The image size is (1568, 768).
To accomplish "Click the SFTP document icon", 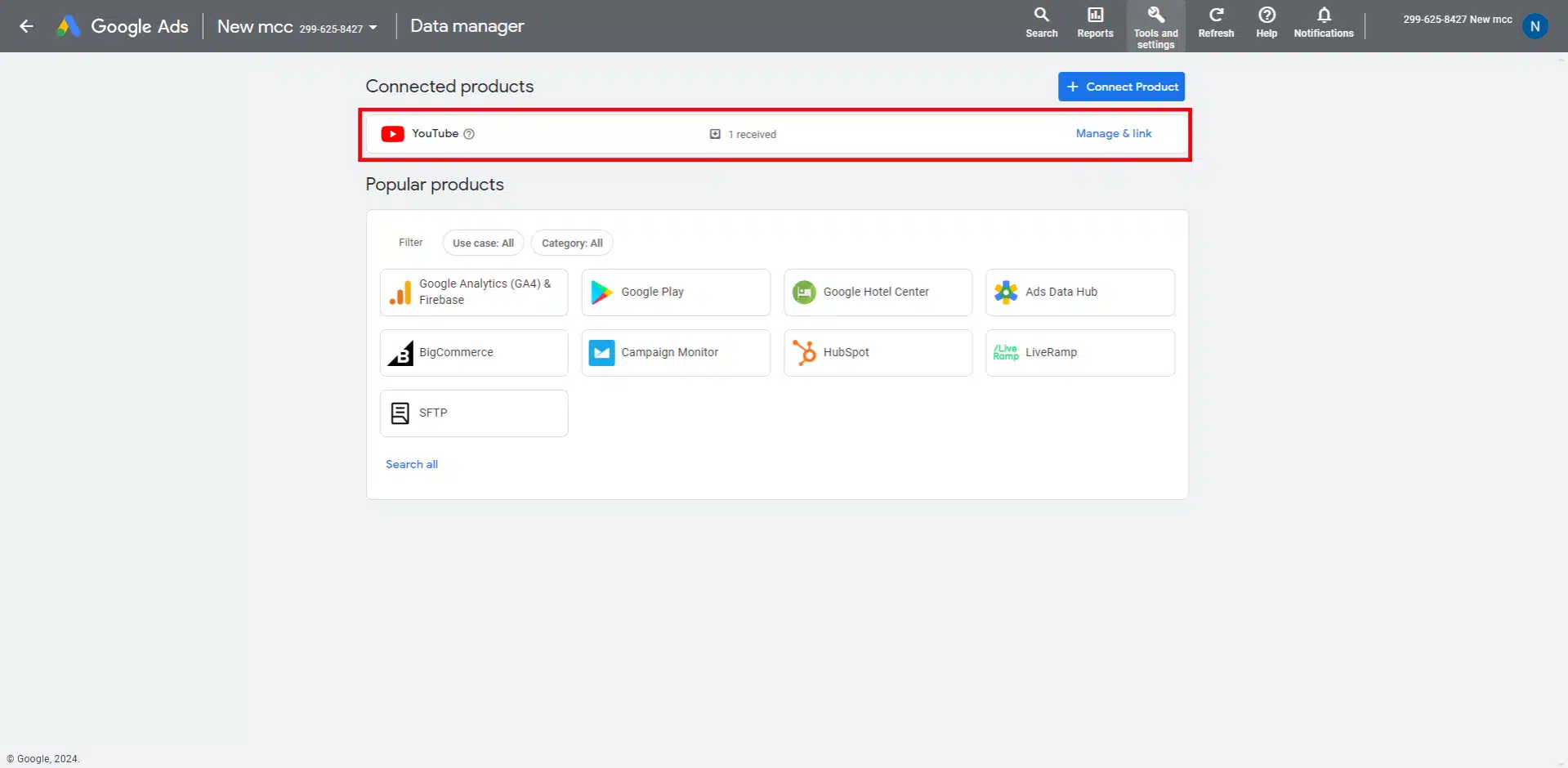I will click(400, 413).
